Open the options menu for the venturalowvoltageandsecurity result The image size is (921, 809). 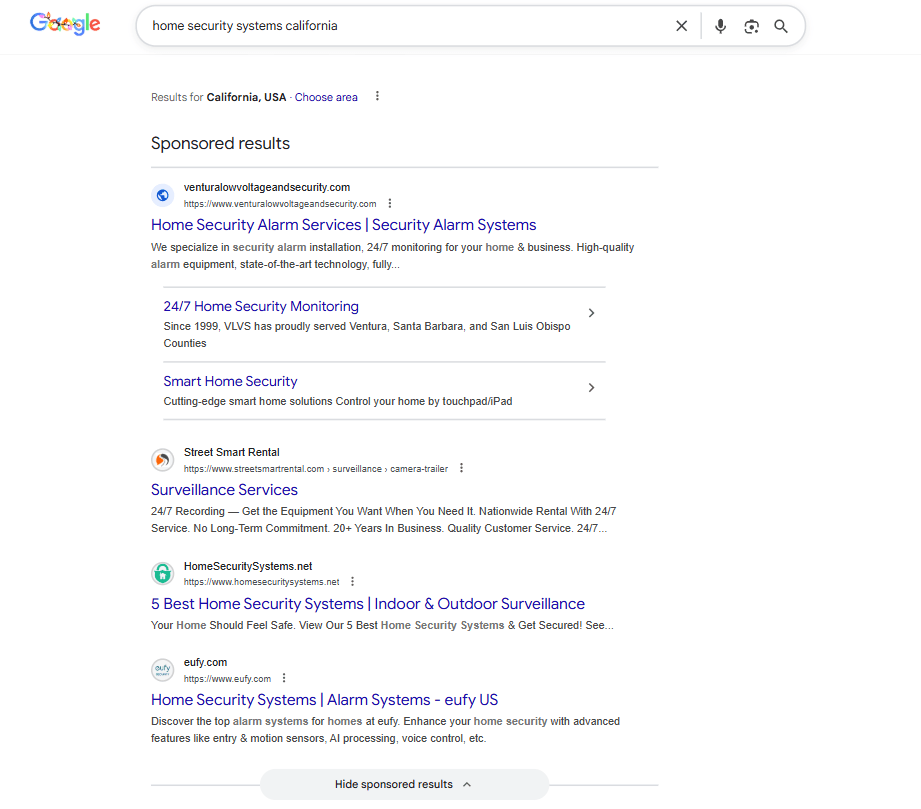[x=390, y=203]
